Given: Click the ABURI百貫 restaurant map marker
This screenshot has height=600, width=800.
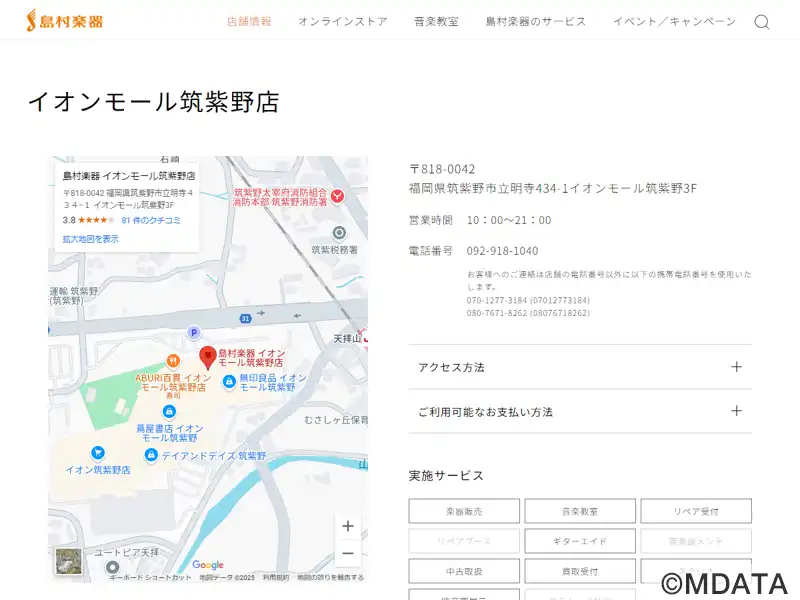Looking at the screenshot, I should tap(173, 361).
